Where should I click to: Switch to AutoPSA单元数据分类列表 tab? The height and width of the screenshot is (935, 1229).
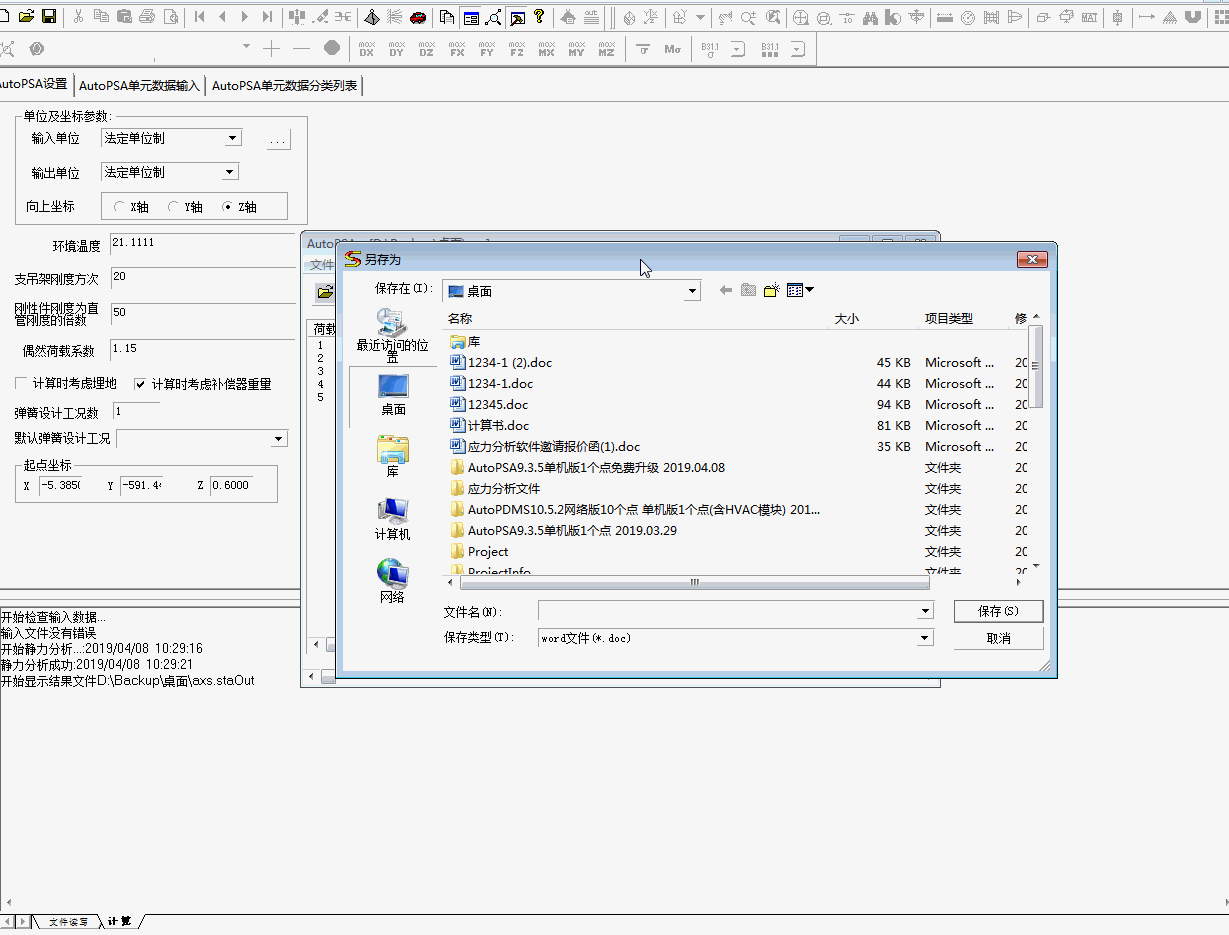(285, 86)
